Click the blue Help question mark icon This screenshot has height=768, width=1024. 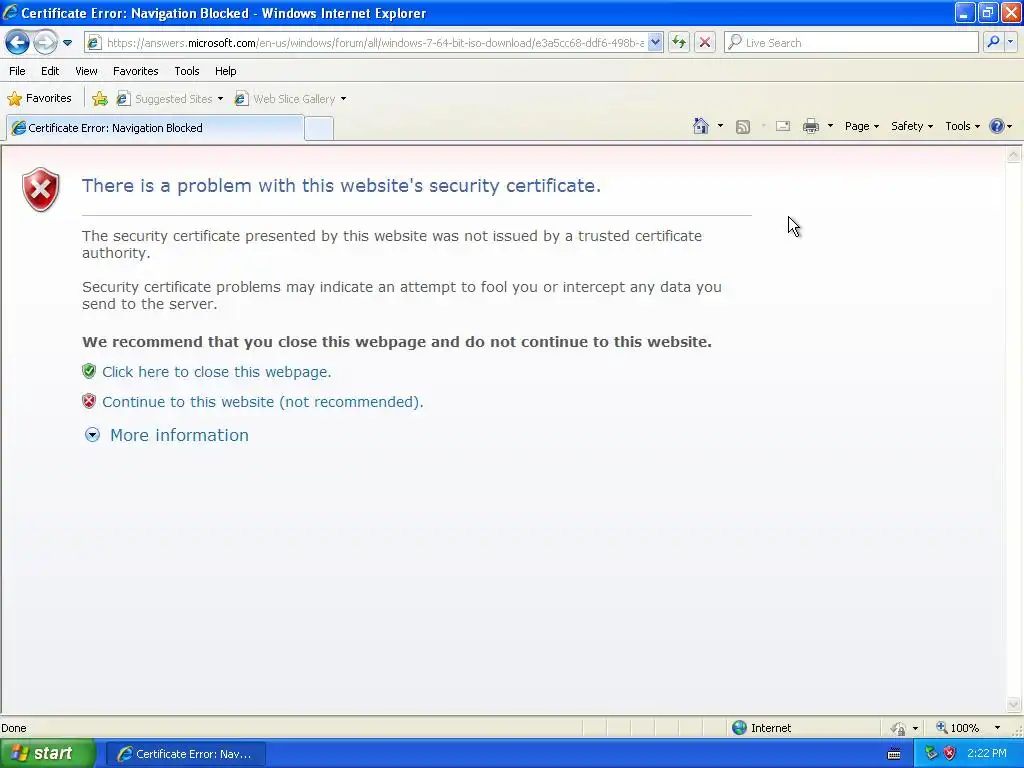coord(997,126)
